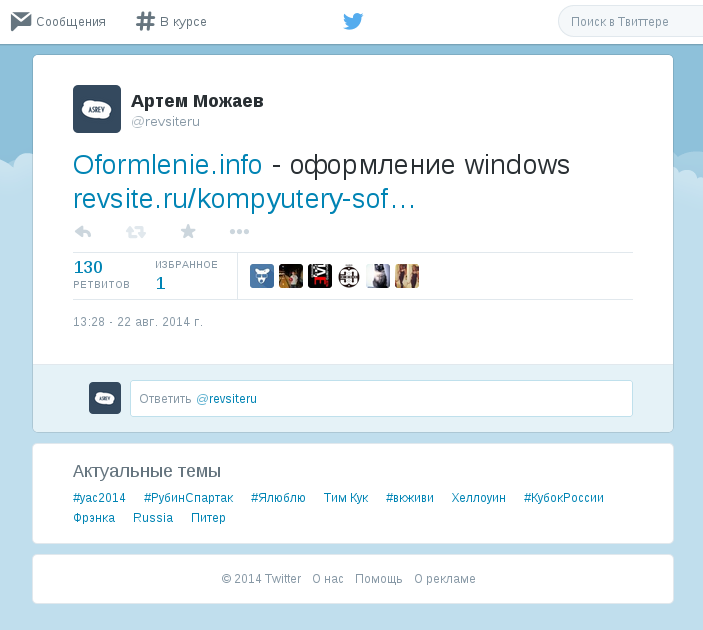Click the Актуальные темы heading
The width and height of the screenshot is (703, 630).
point(147,471)
